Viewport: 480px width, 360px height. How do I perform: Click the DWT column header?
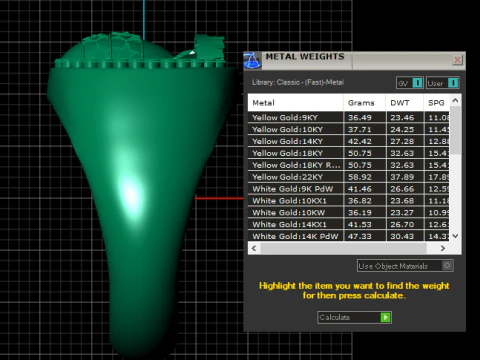click(405, 103)
